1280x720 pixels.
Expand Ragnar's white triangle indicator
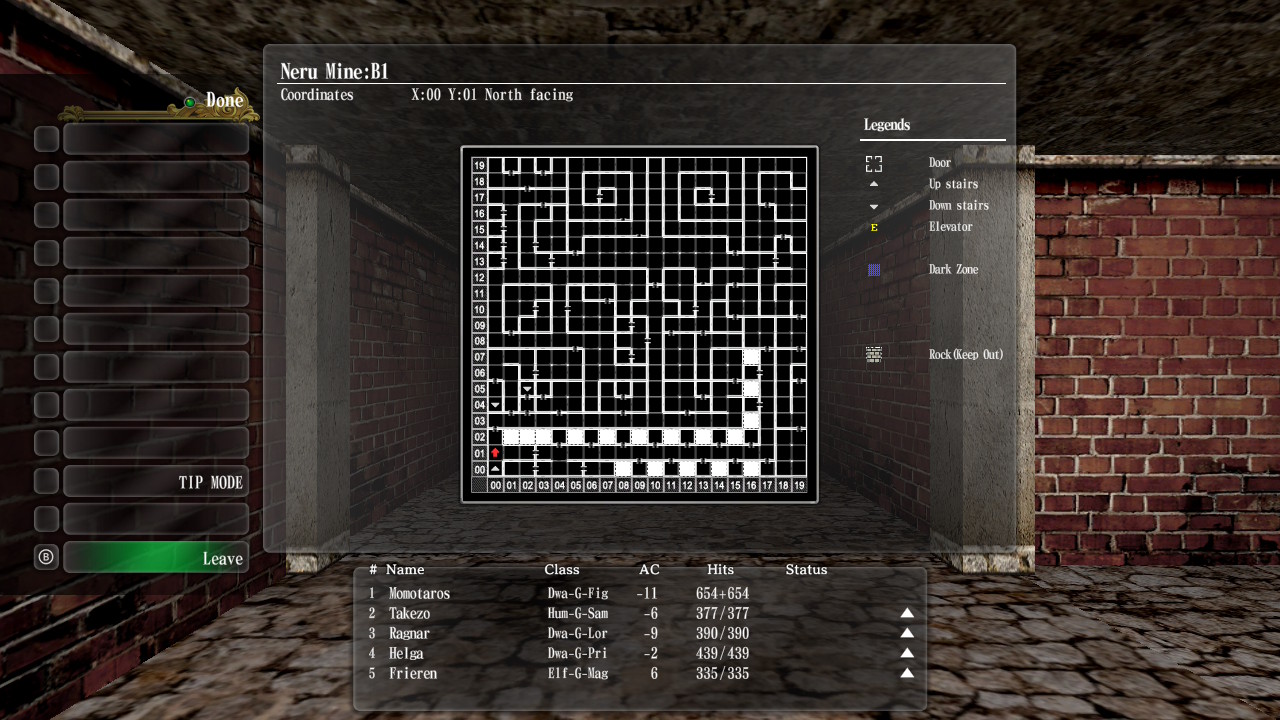[x=907, y=633]
